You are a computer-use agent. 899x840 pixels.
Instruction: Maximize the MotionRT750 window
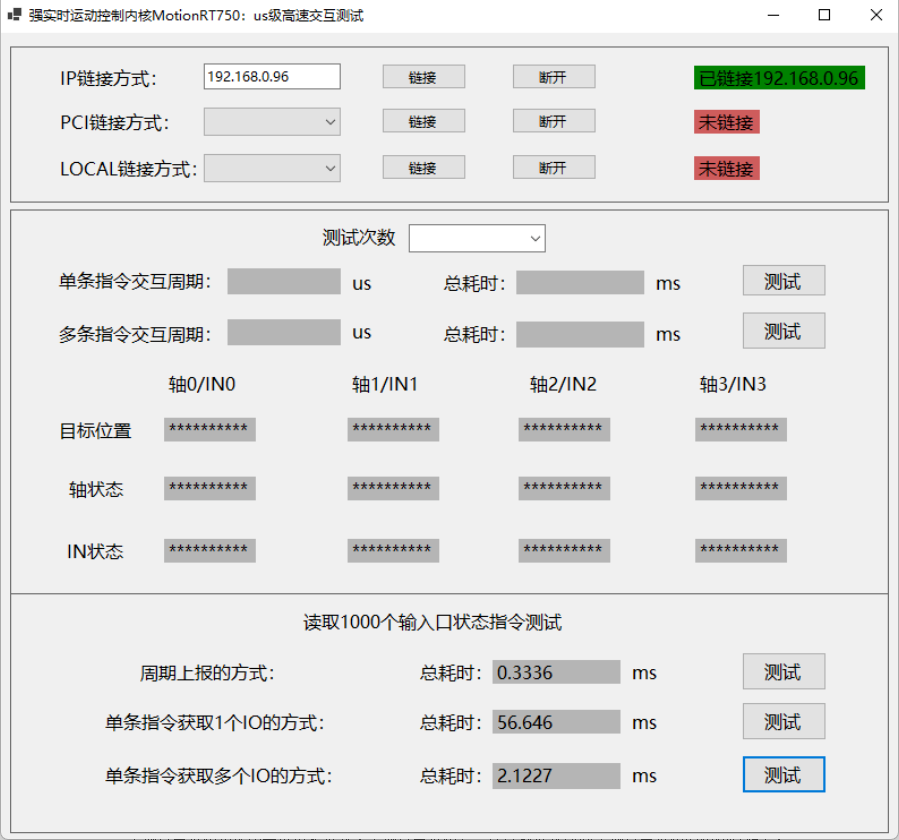(x=824, y=15)
